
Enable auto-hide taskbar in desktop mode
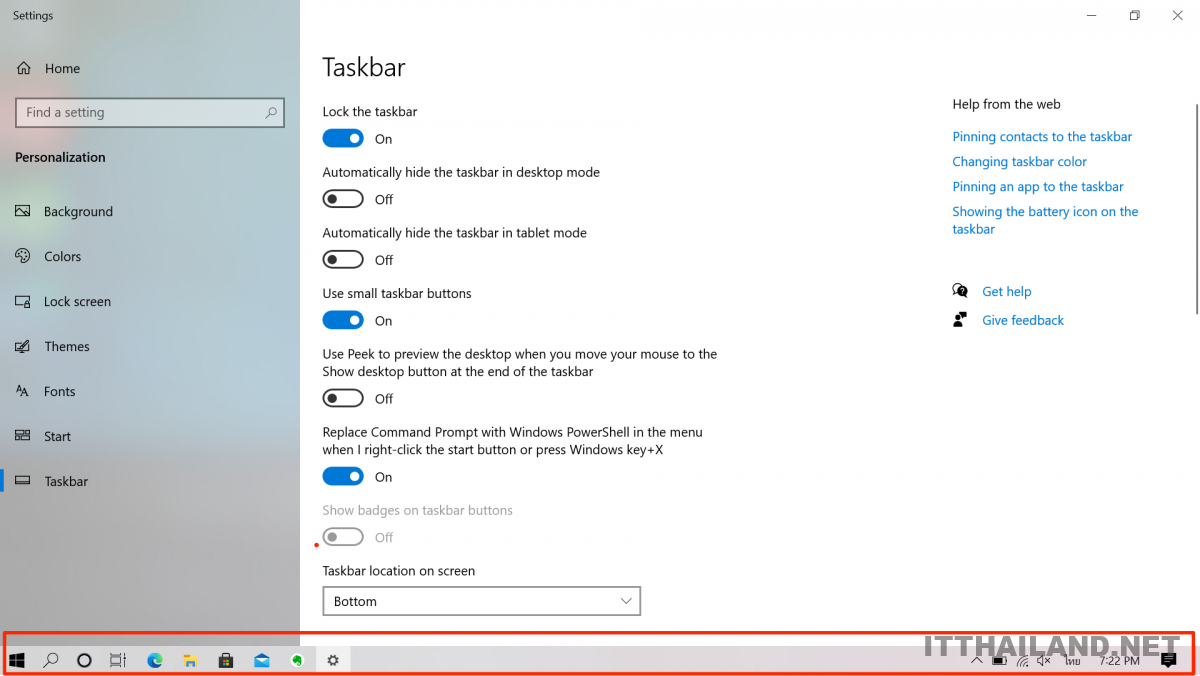click(x=343, y=199)
